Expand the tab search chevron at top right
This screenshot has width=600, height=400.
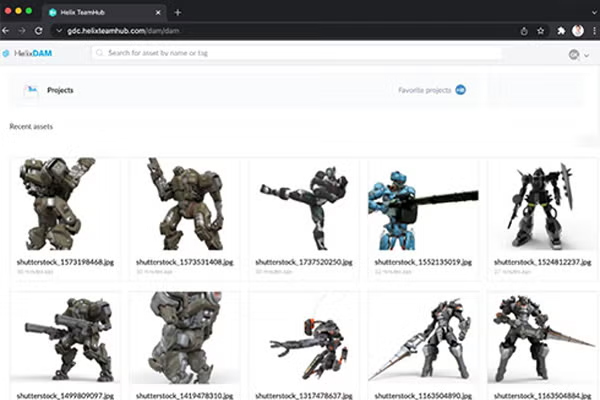tap(594, 12)
